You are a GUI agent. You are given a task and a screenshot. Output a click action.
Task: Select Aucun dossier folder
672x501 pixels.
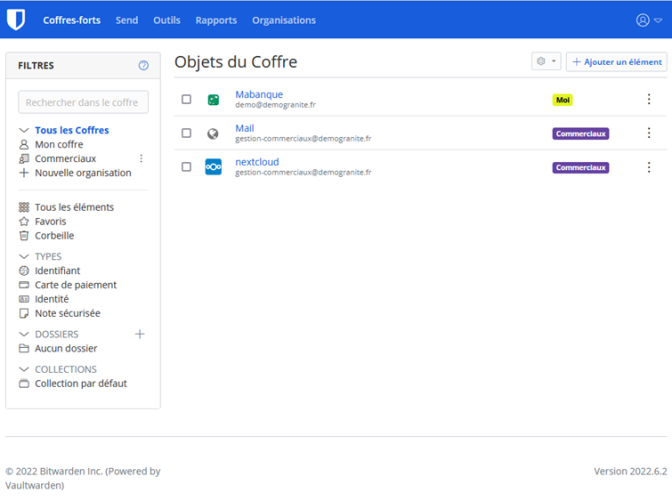click(66, 348)
